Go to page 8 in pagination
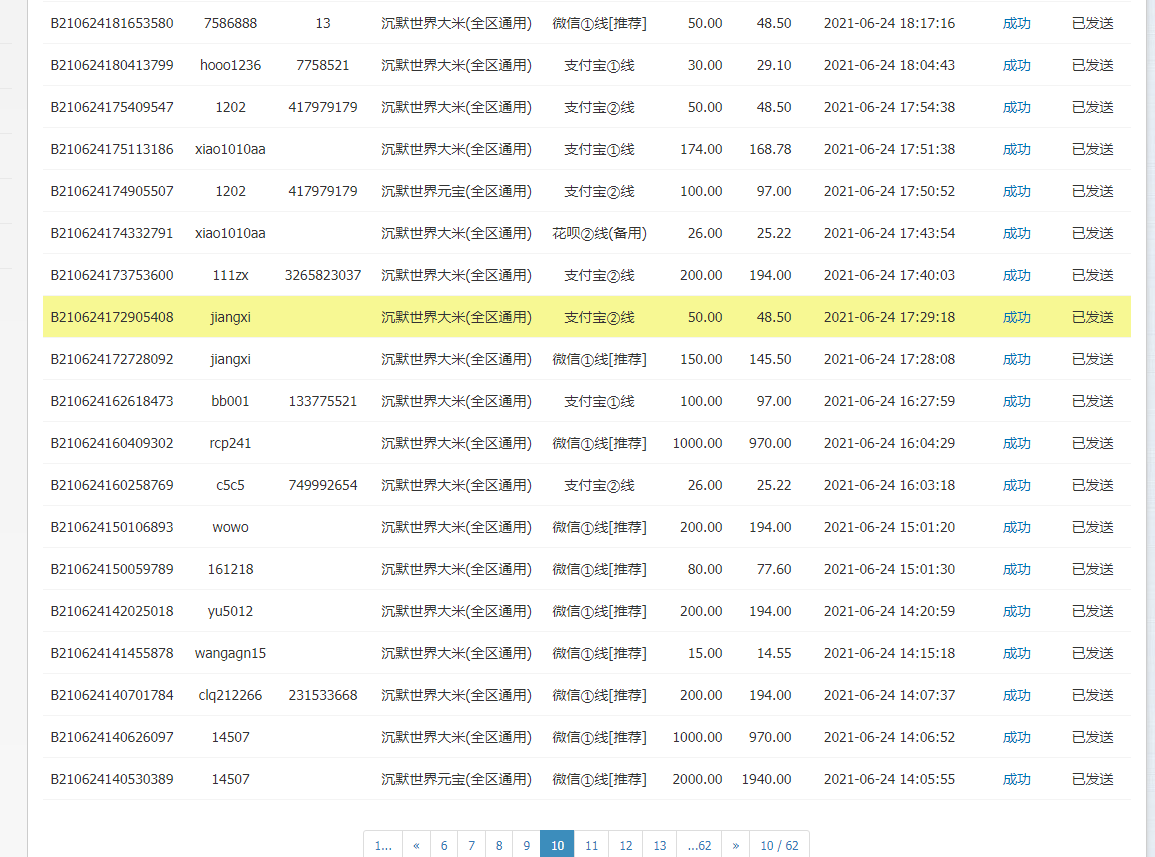 point(499,845)
